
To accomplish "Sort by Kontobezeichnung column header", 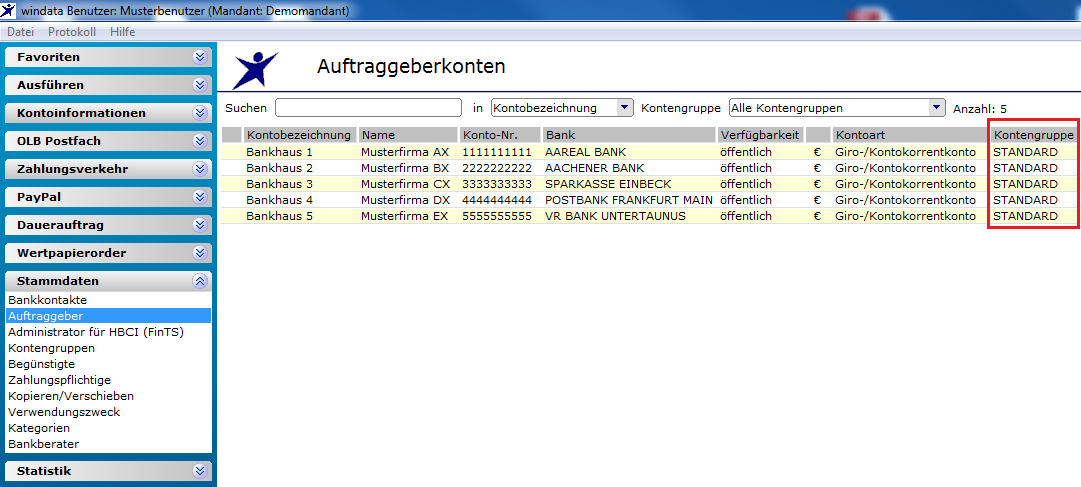I will coord(300,135).
